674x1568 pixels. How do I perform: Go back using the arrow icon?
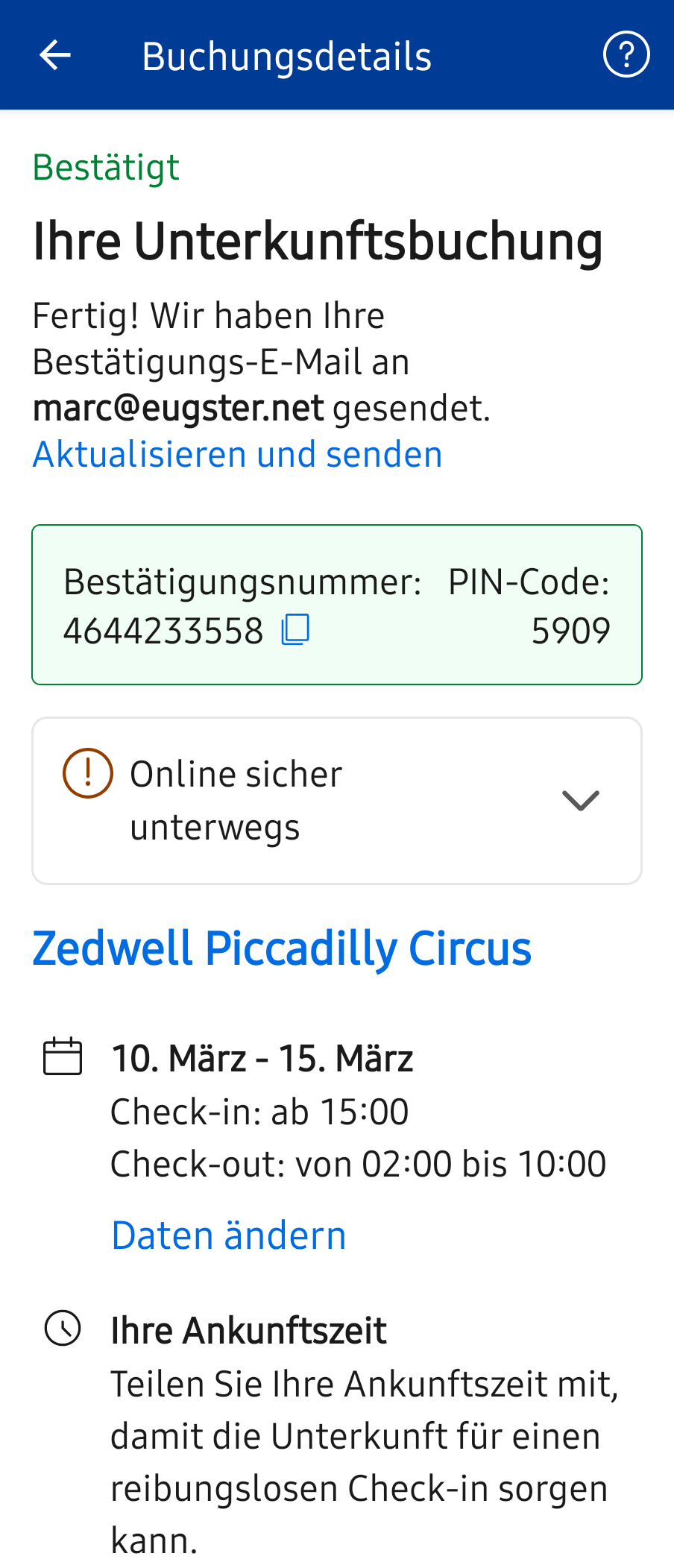click(54, 55)
